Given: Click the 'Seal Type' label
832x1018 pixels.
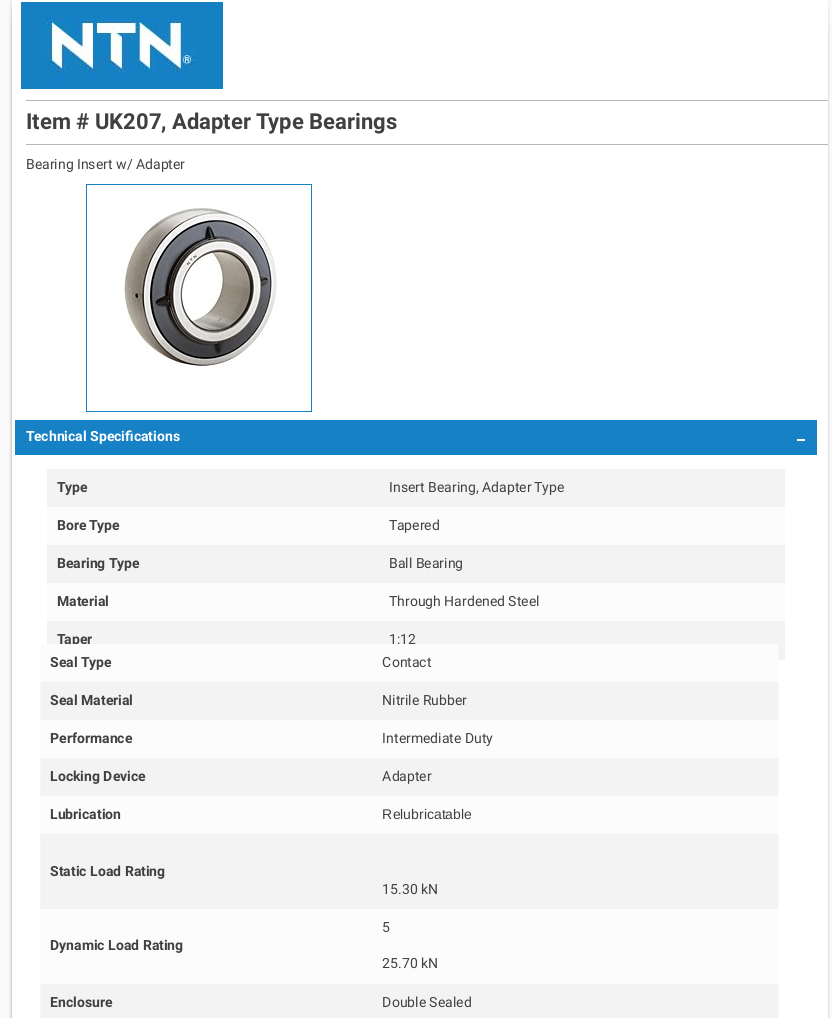Looking at the screenshot, I should tap(80, 662).
